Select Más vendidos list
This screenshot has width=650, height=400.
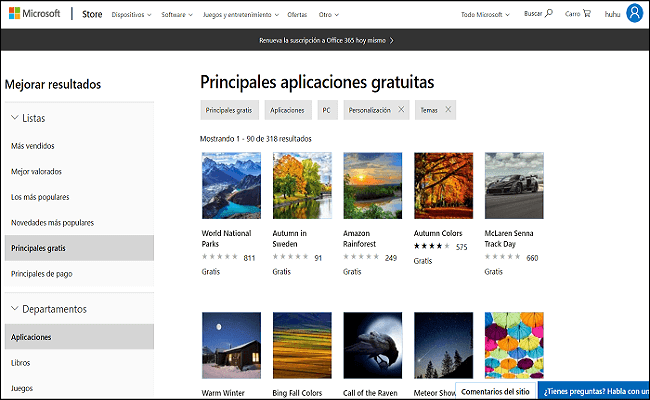[33, 146]
